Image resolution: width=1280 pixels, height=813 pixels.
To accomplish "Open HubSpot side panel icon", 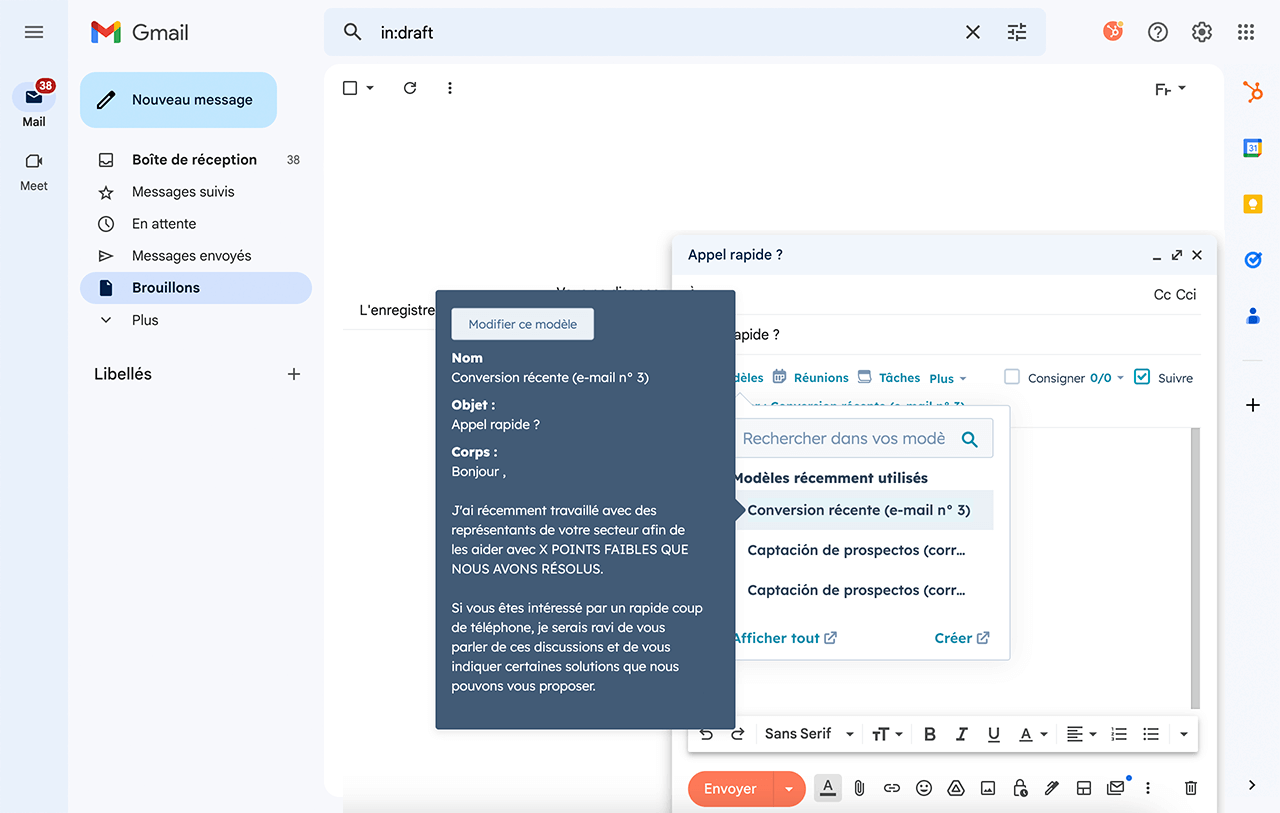I will pyautogui.click(x=1252, y=93).
